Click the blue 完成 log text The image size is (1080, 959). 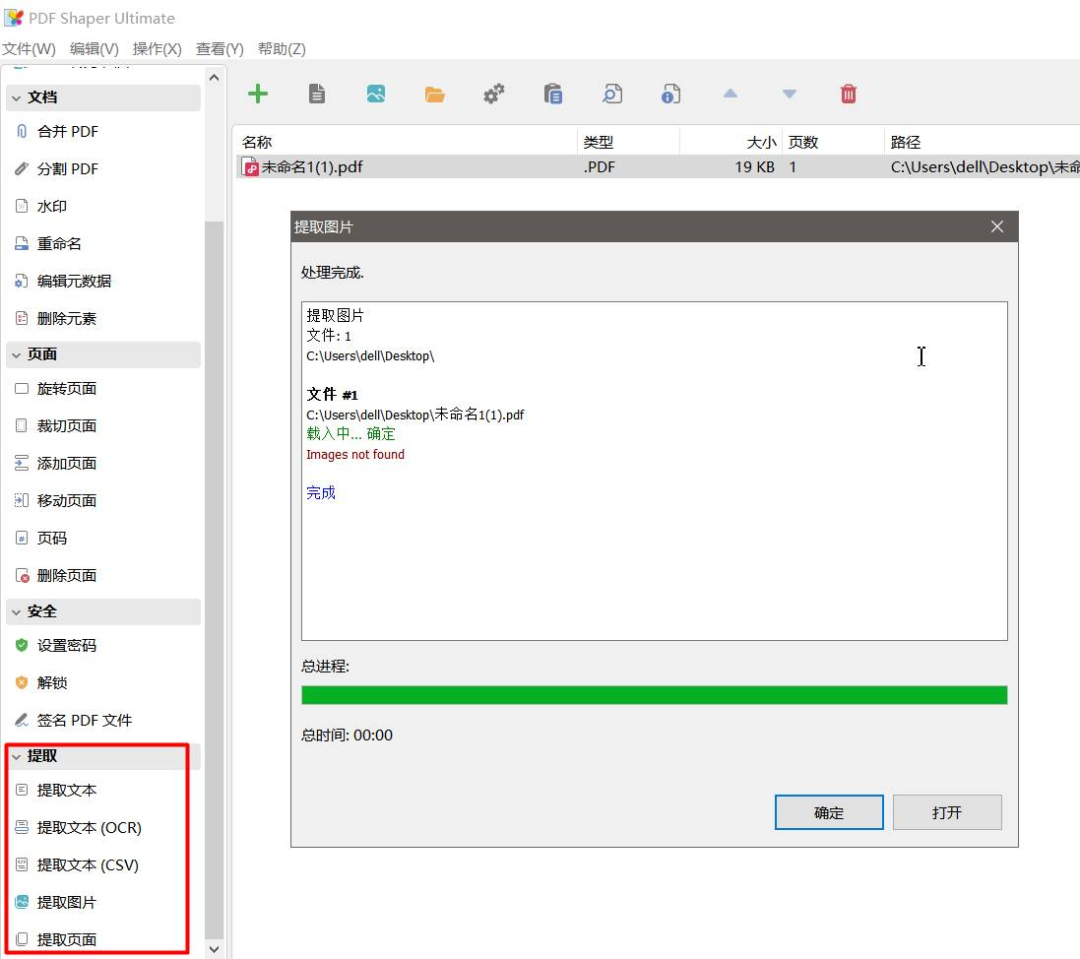[x=321, y=493]
